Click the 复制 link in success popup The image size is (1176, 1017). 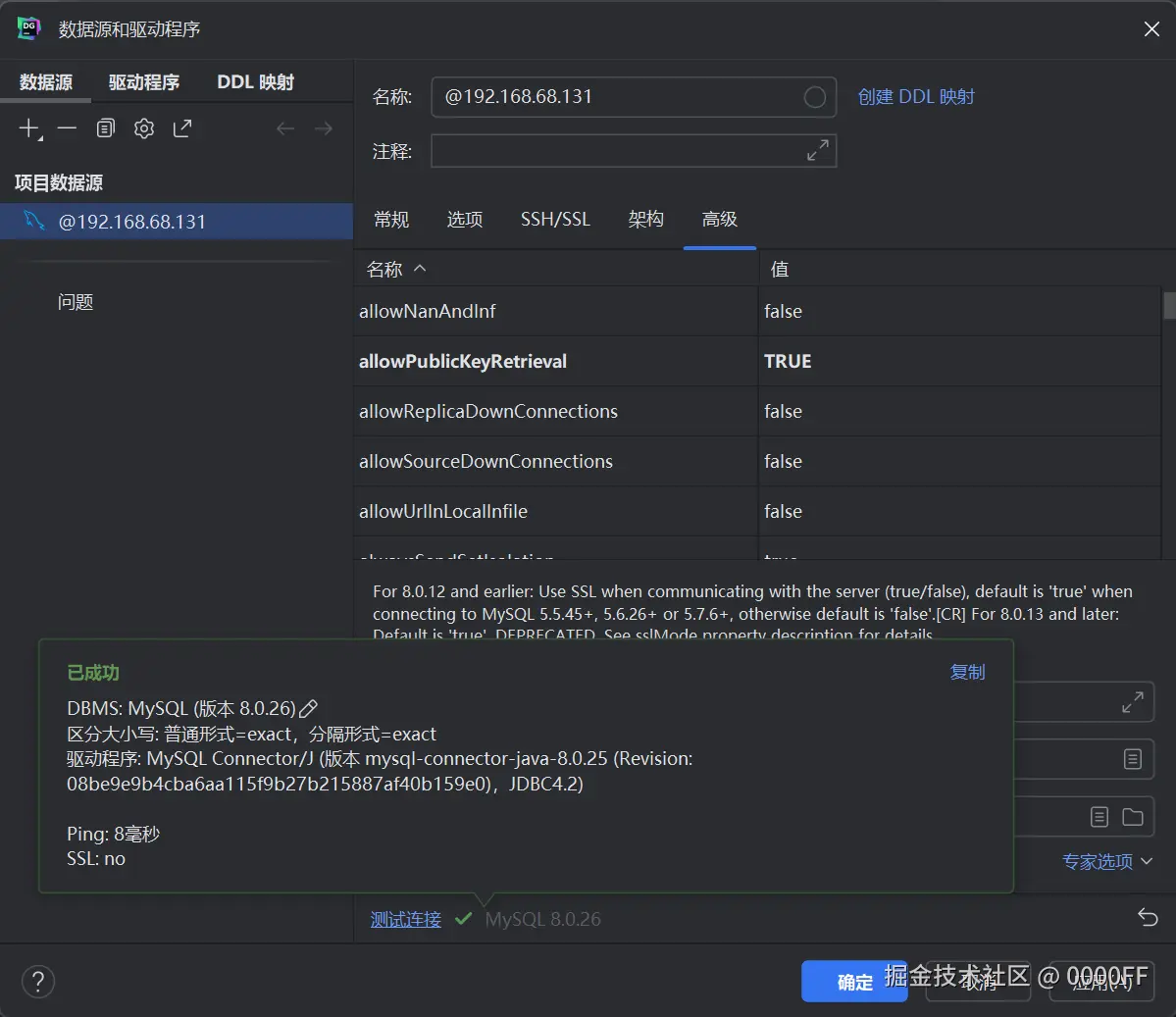pyautogui.click(x=967, y=672)
